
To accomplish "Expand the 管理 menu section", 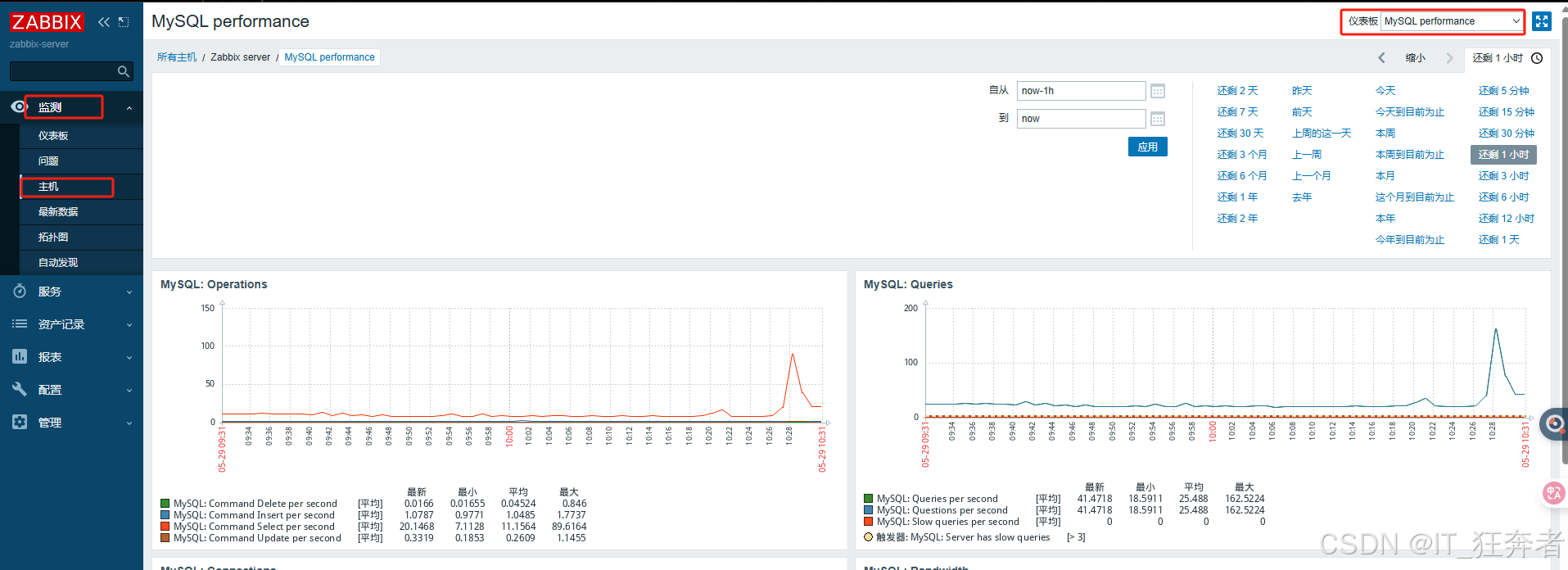I will (129, 423).
